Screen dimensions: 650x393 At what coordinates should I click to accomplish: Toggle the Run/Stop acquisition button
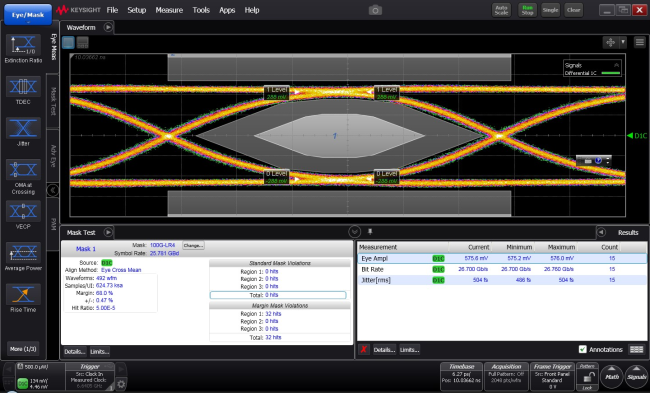[527, 10]
